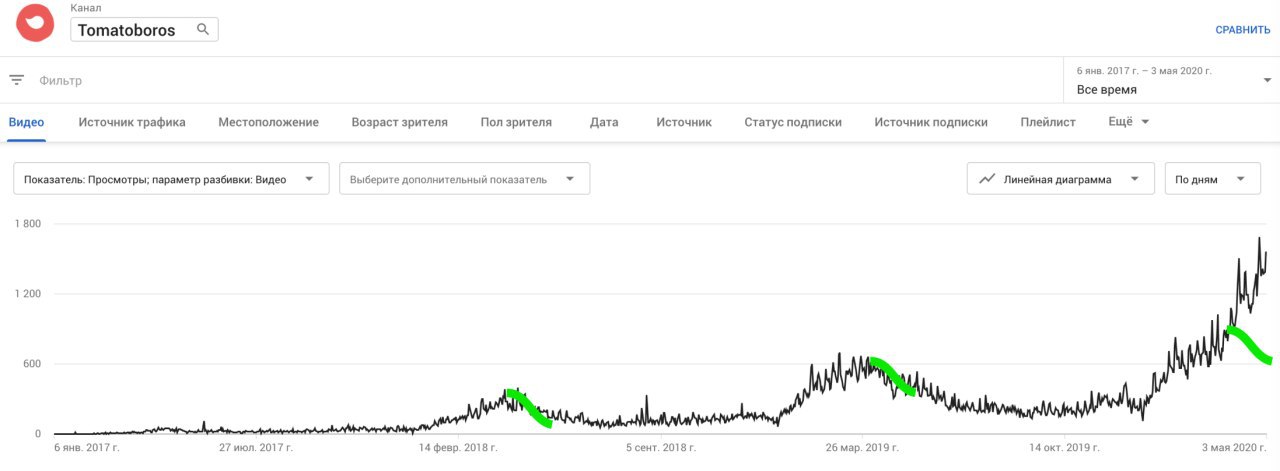Open the 'Возраст зрителя' tab

click(399, 122)
